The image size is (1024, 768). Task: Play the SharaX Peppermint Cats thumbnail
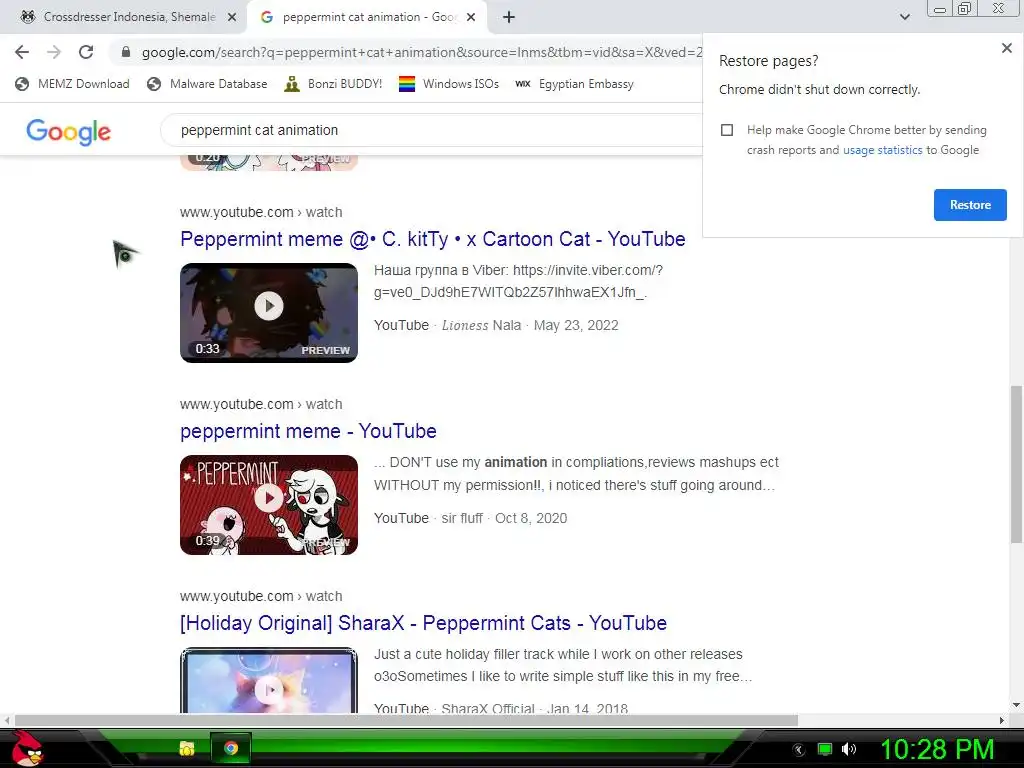pos(269,680)
